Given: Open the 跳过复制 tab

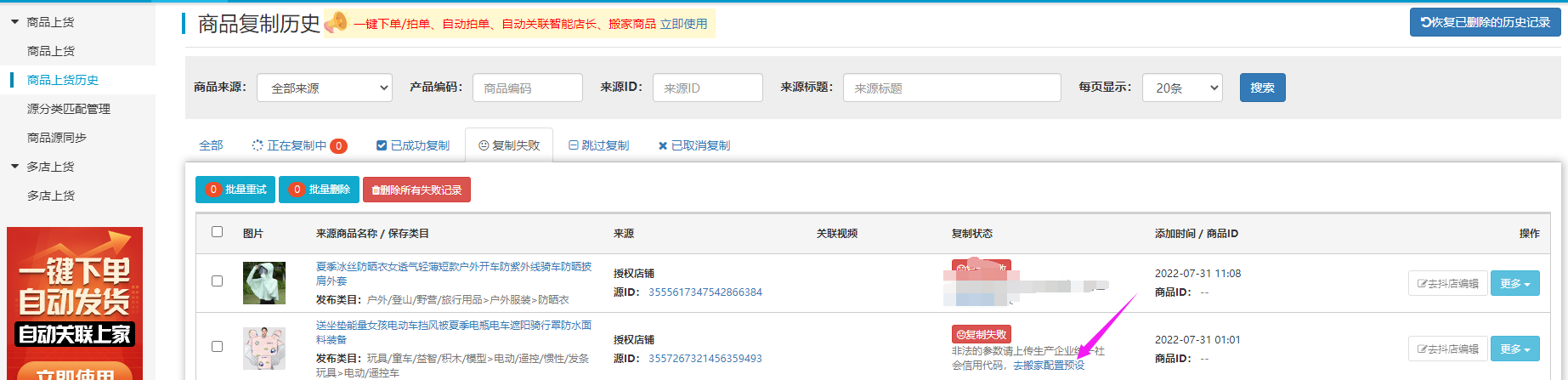Looking at the screenshot, I should (599, 145).
